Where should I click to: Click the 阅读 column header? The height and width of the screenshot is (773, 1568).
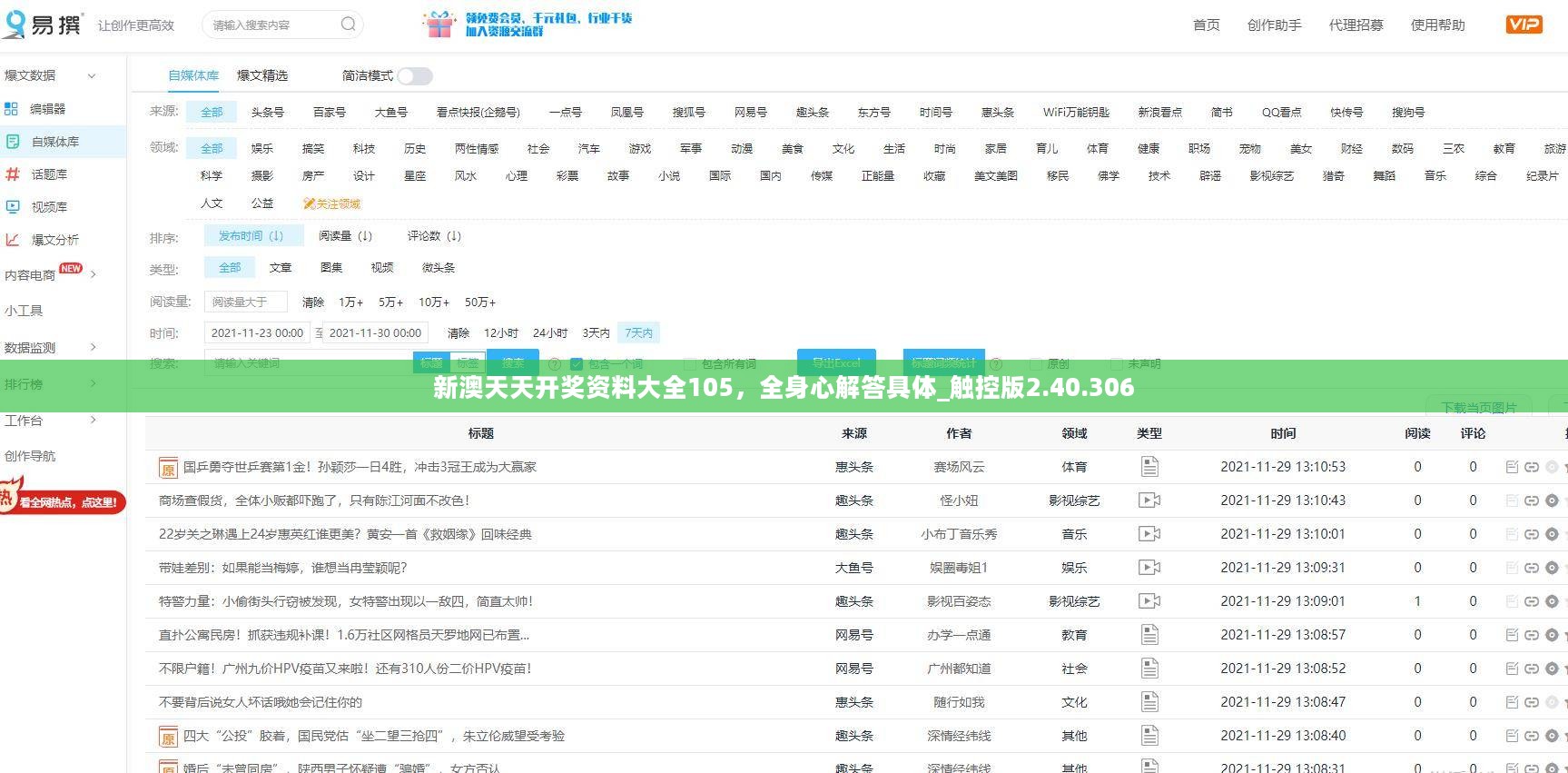click(x=1417, y=433)
